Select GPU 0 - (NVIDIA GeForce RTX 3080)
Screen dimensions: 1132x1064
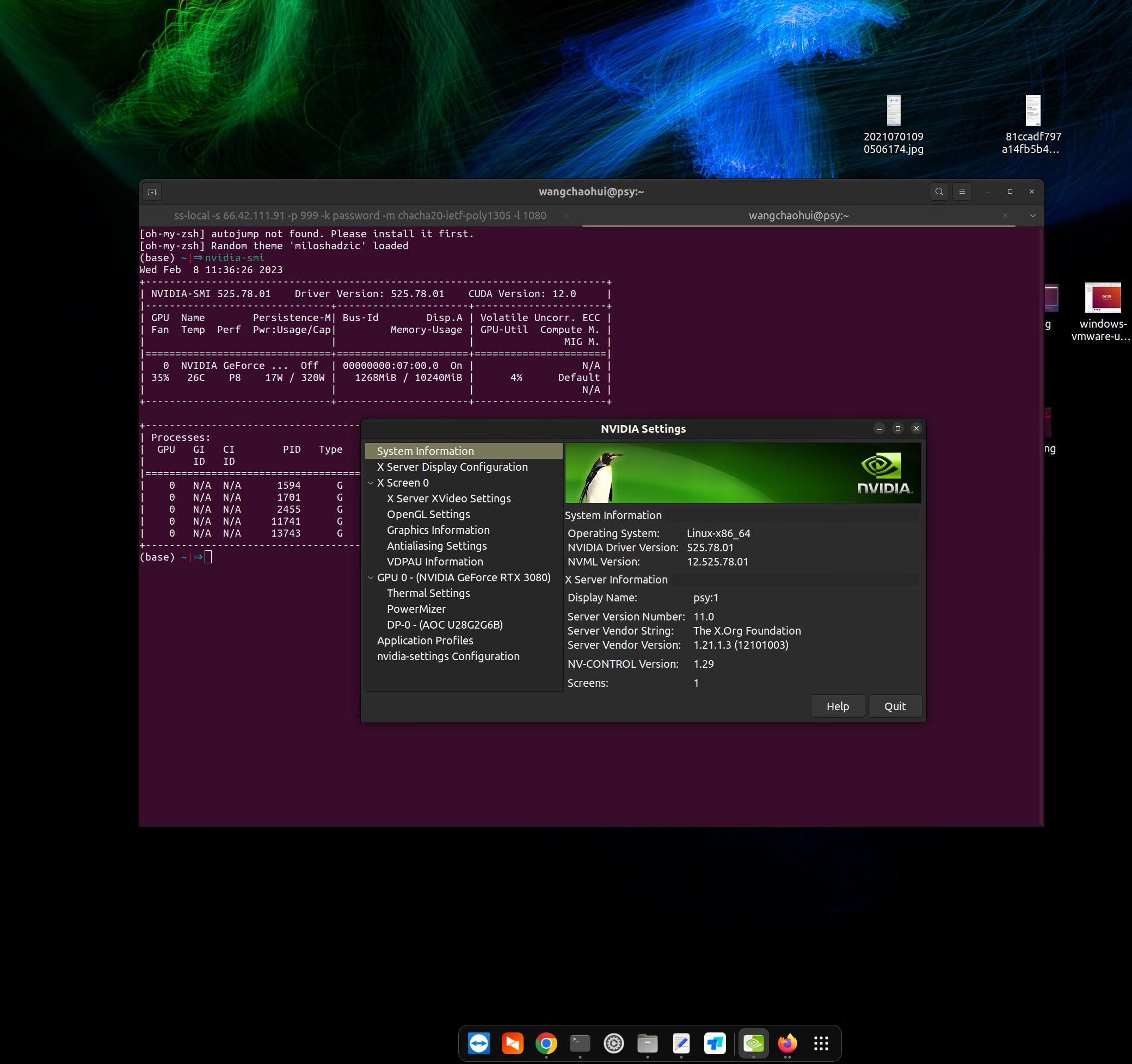[x=464, y=577]
